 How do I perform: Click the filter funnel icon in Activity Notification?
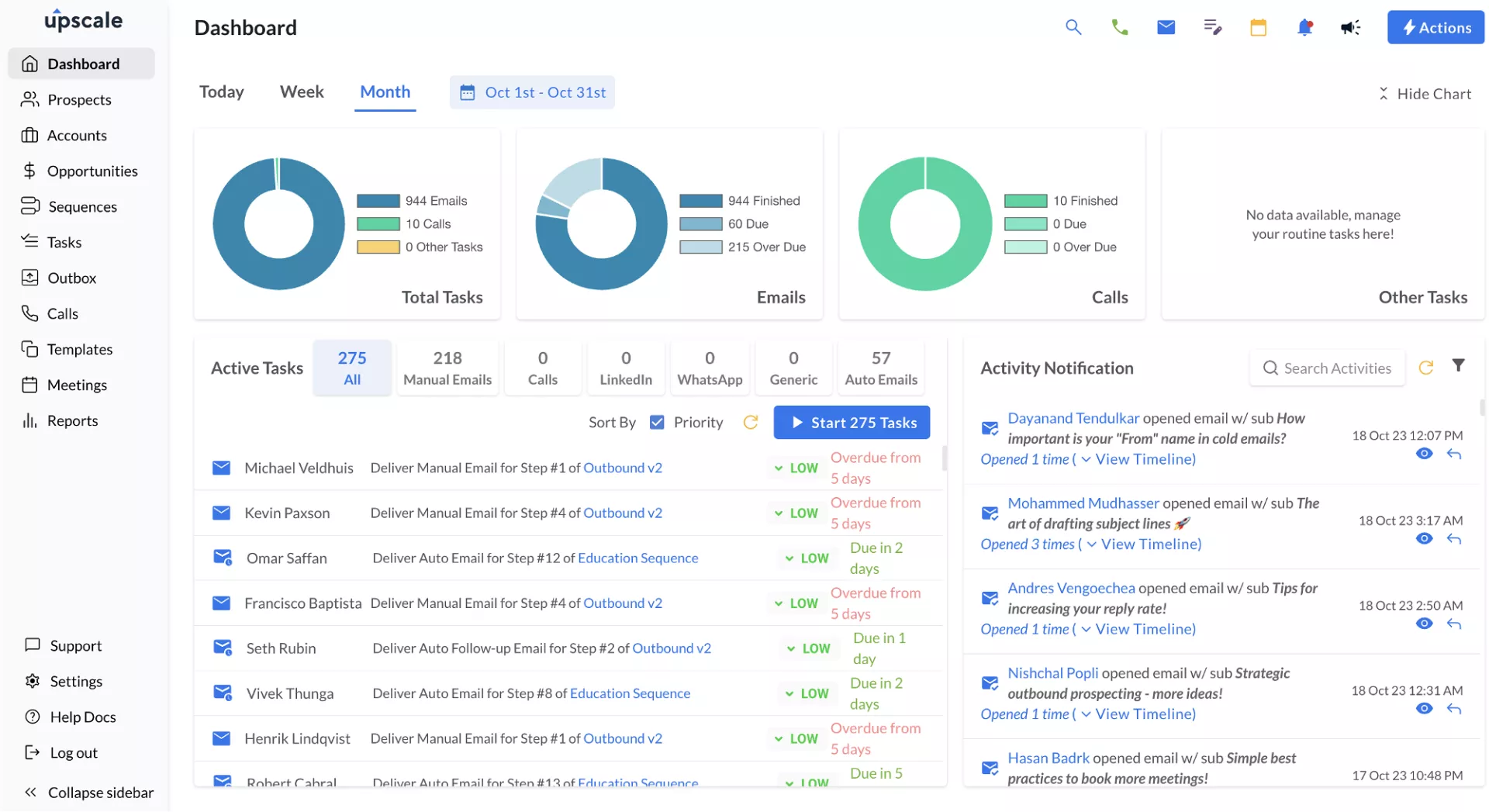tap(1458, 365)
